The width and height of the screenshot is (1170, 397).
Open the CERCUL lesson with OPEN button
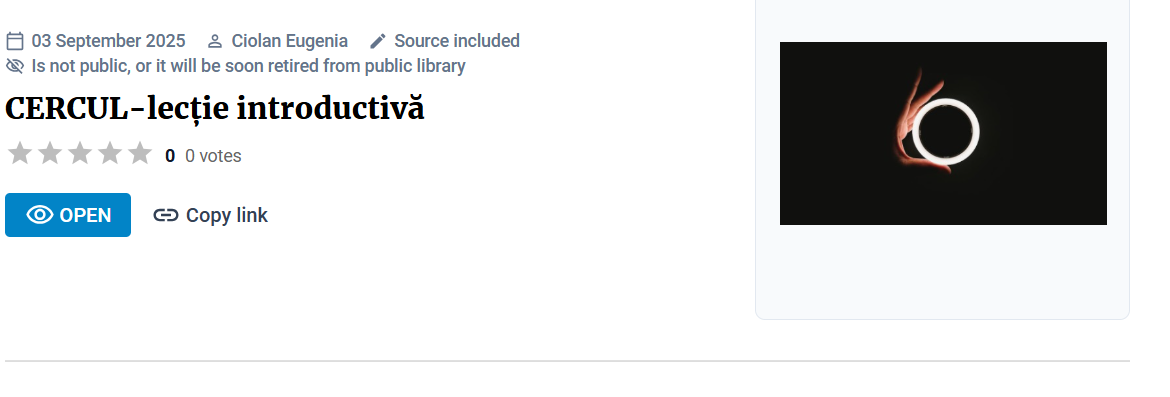click(x=68, y=215)
